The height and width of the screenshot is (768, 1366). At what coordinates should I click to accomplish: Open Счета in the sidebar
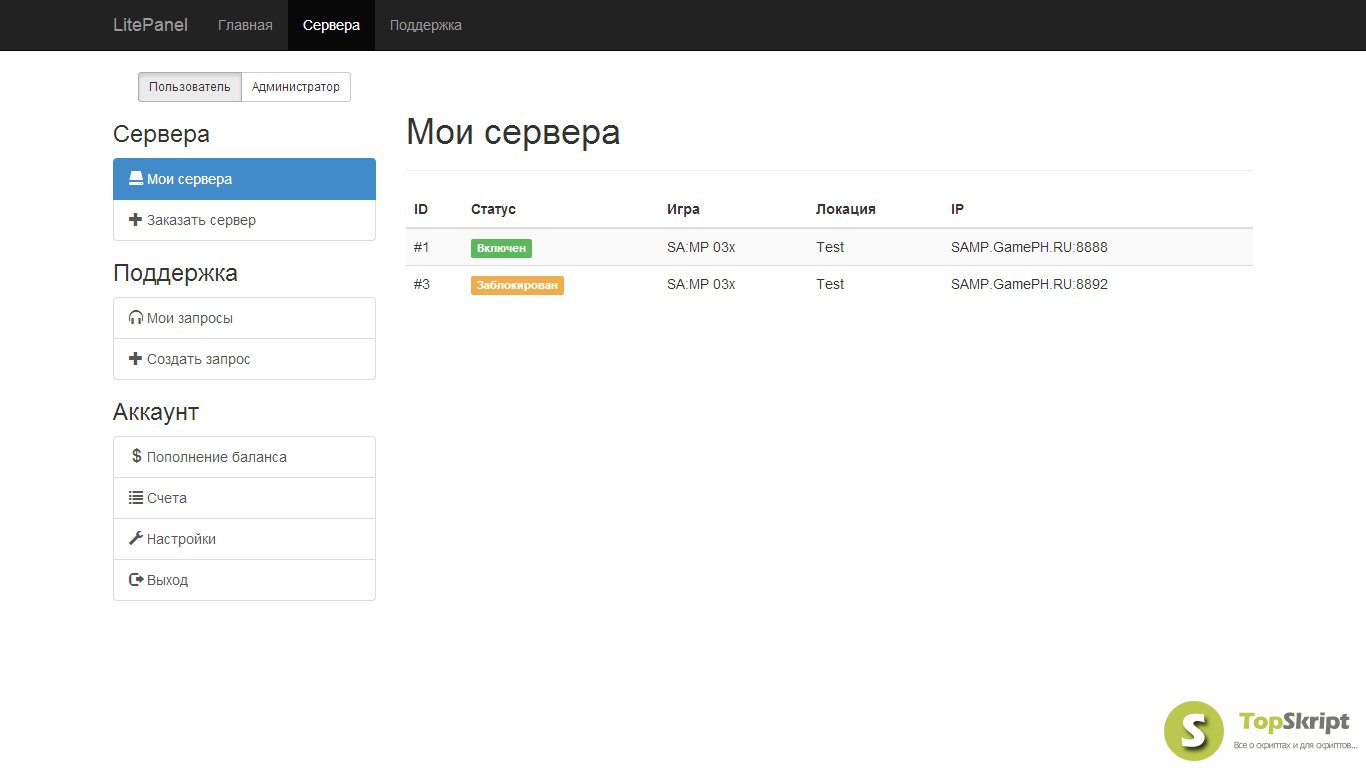click(x=244, y=498)
